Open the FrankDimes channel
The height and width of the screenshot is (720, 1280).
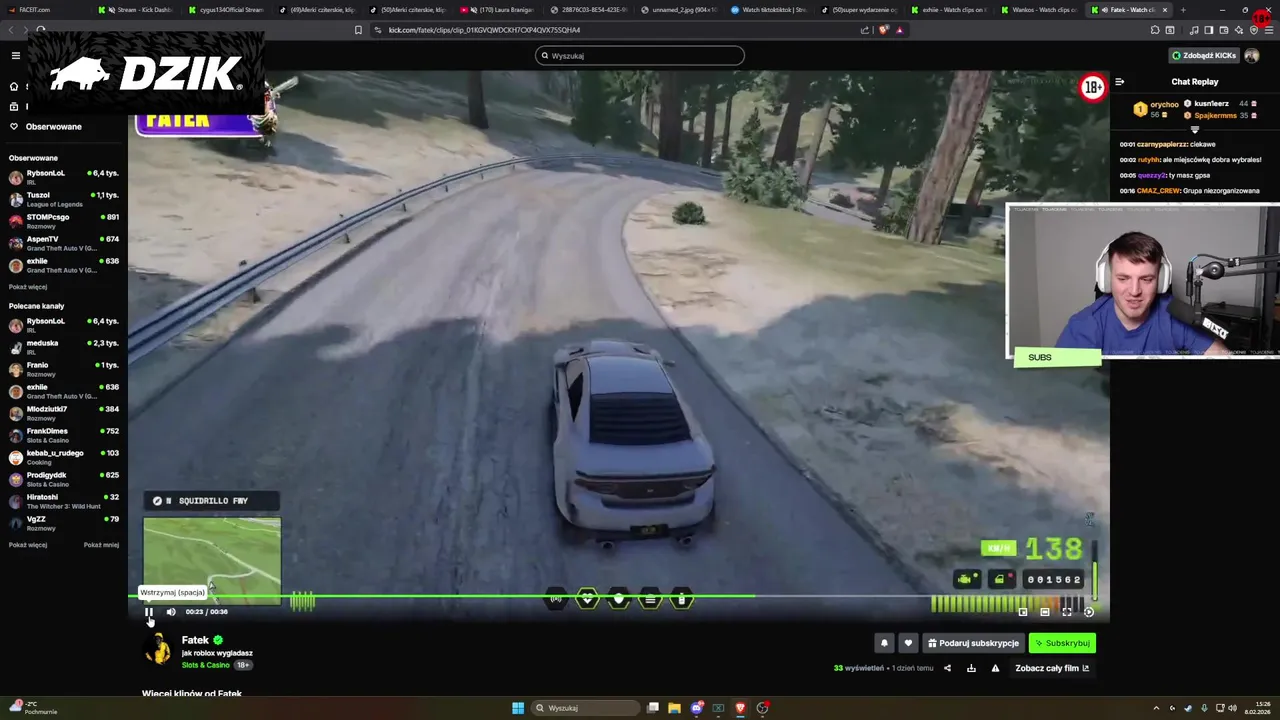tap(64, 436)
